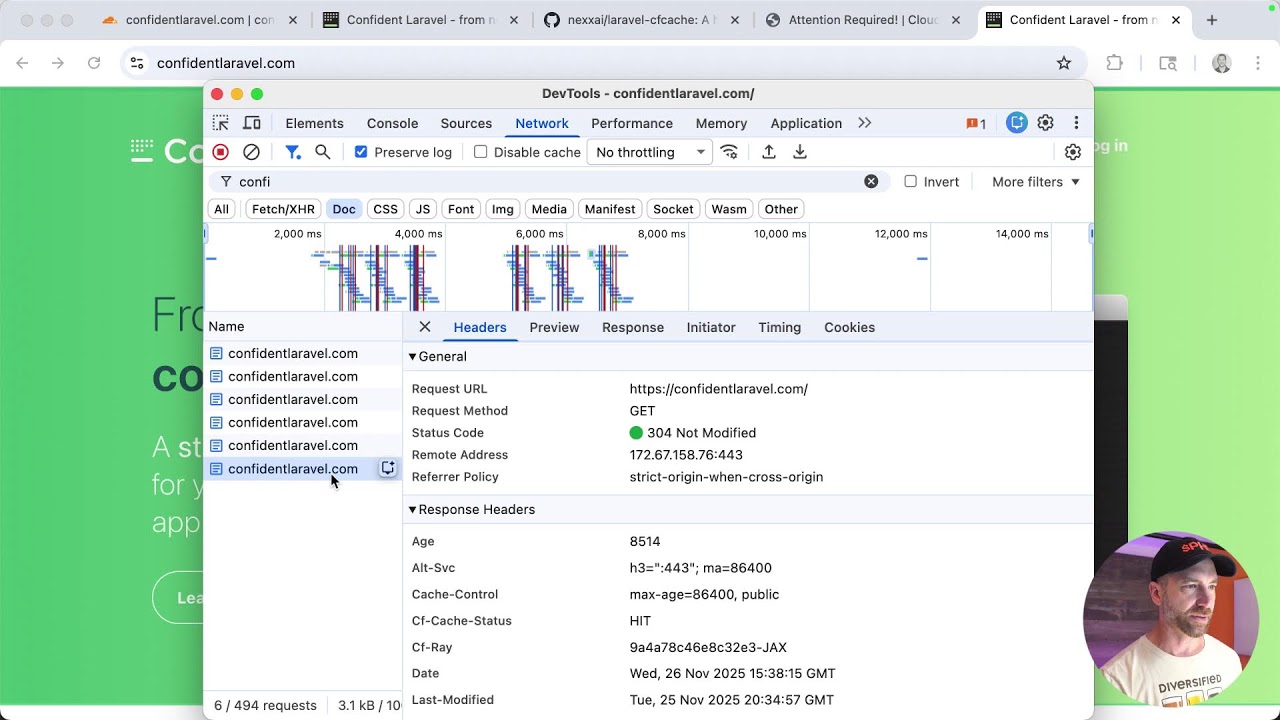Click the inspect element picker icon
Viewport: 1280px width, 720px height.
221,123
